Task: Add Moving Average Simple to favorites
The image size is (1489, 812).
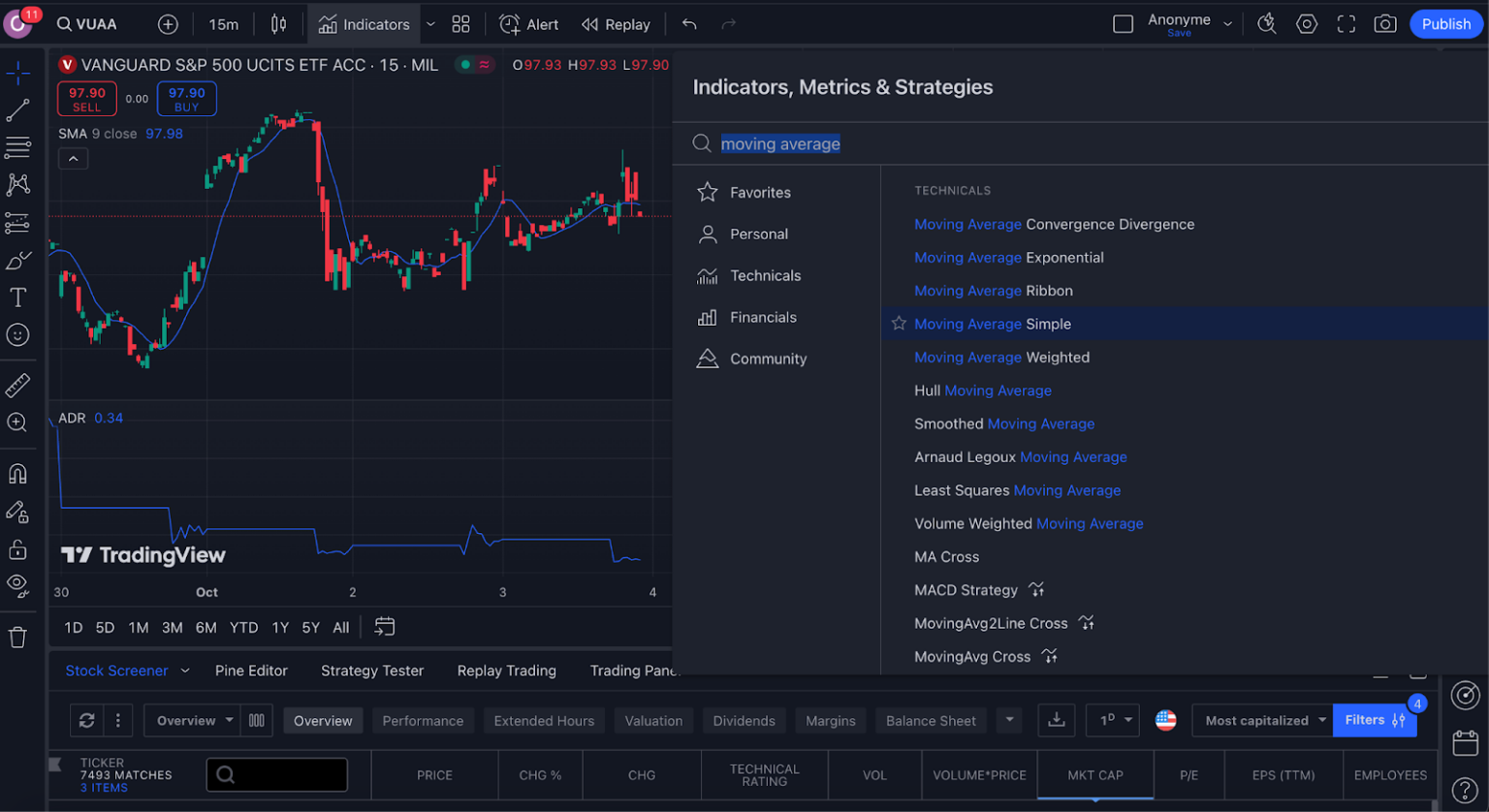Action: (x=899, y=324)
